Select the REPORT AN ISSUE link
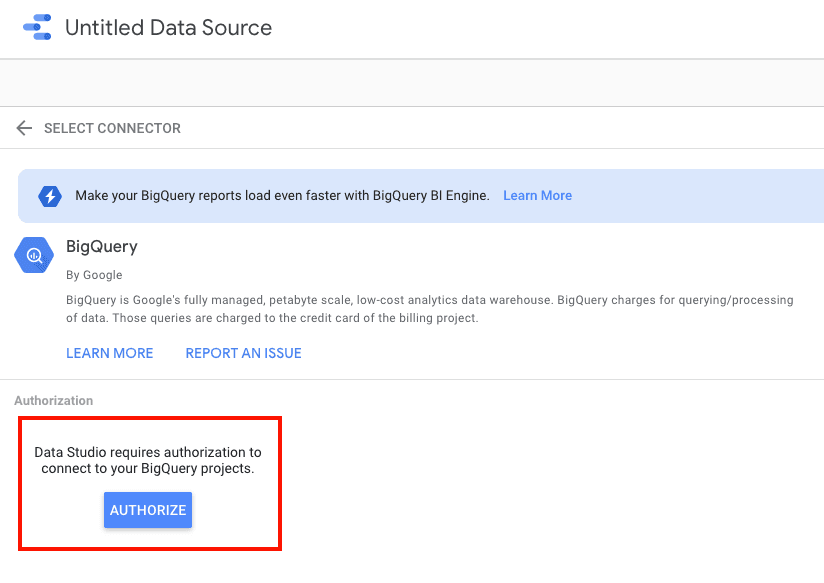The width and height of the screenshot is (824, 583). (243, 353)
